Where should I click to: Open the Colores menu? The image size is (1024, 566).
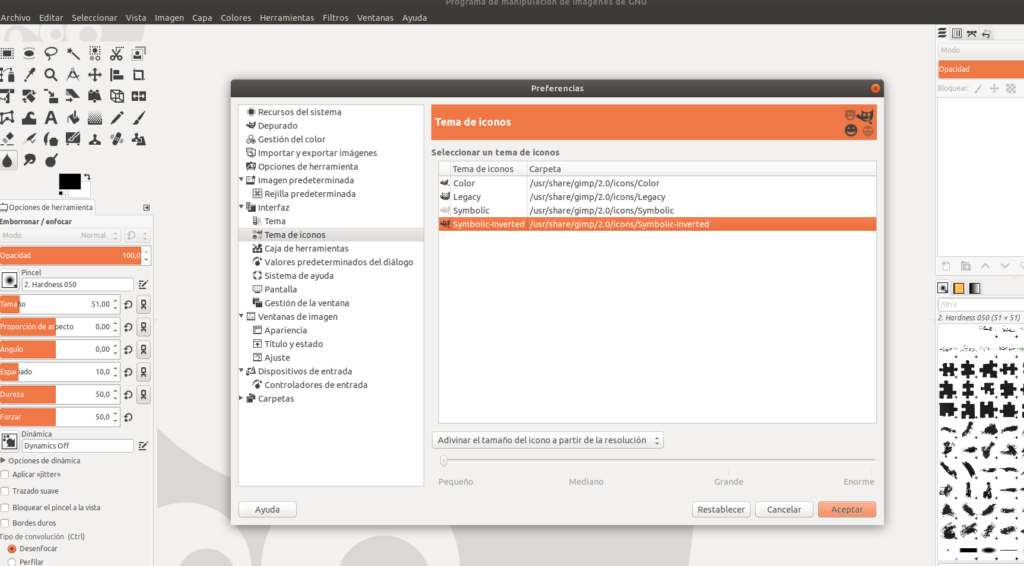(236, 18)
